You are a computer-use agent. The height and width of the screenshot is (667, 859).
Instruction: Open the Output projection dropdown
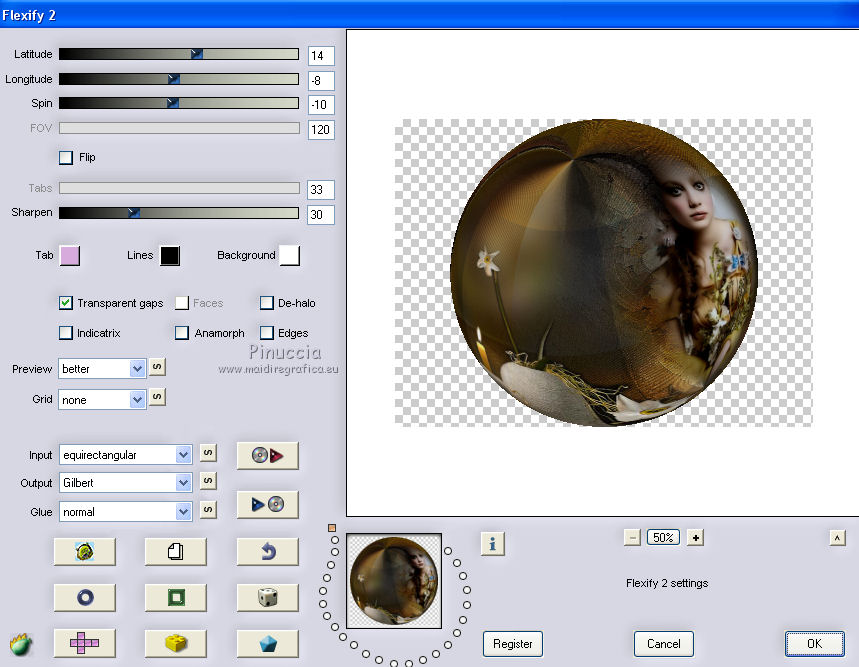125,482
